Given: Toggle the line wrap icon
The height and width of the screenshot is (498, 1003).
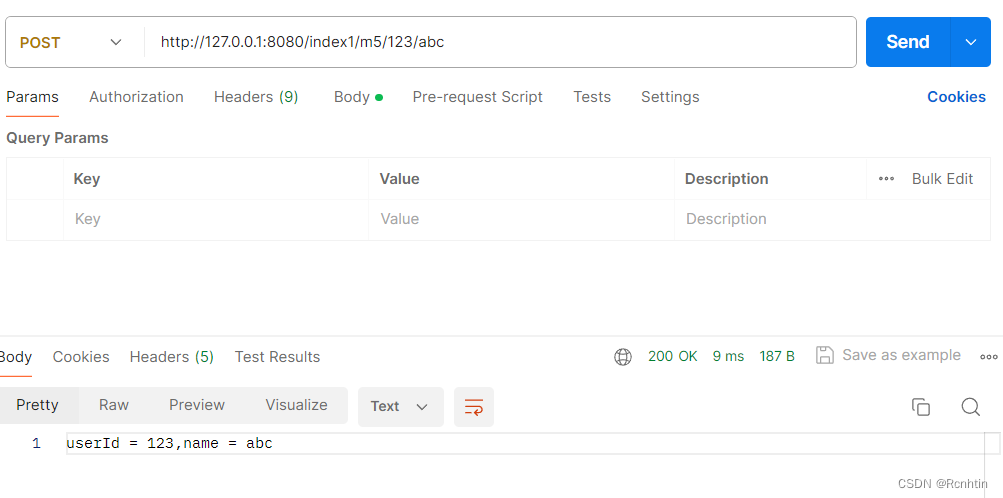Looking at the screenshot, I should point(474,407).
